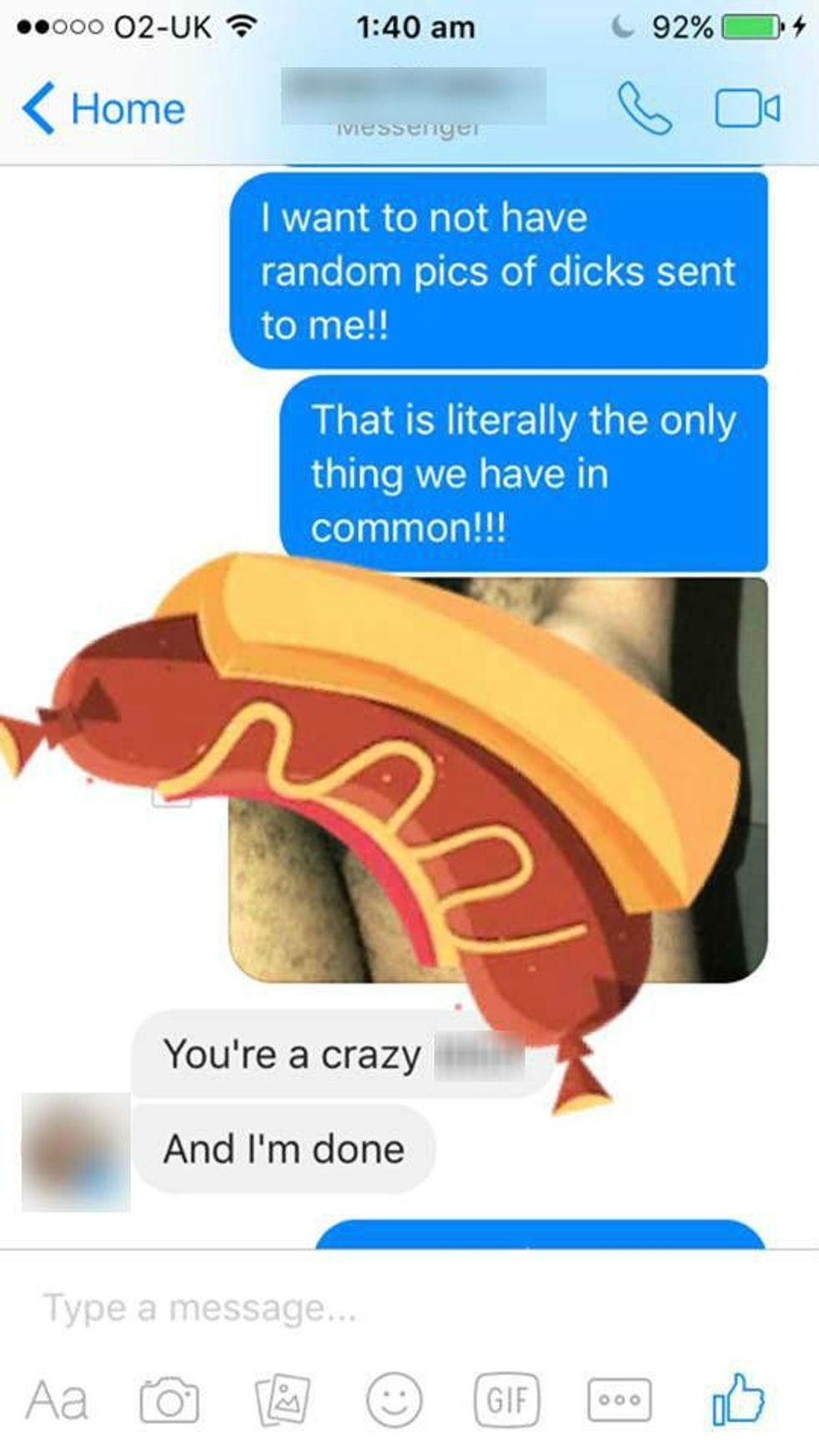Tap the Wi-Fi status icon

[x=242, y=28]
